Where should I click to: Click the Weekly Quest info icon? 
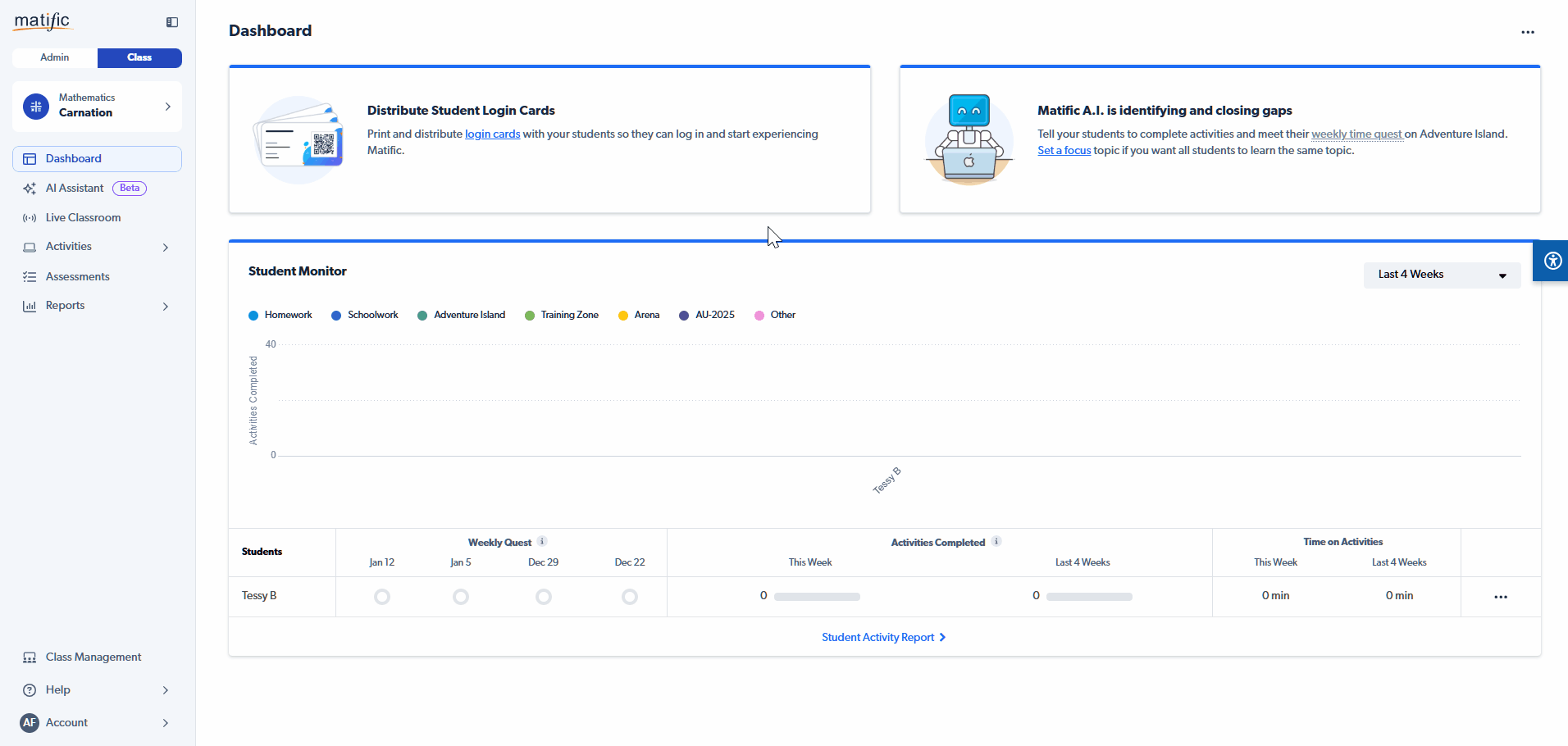(542, 542)
